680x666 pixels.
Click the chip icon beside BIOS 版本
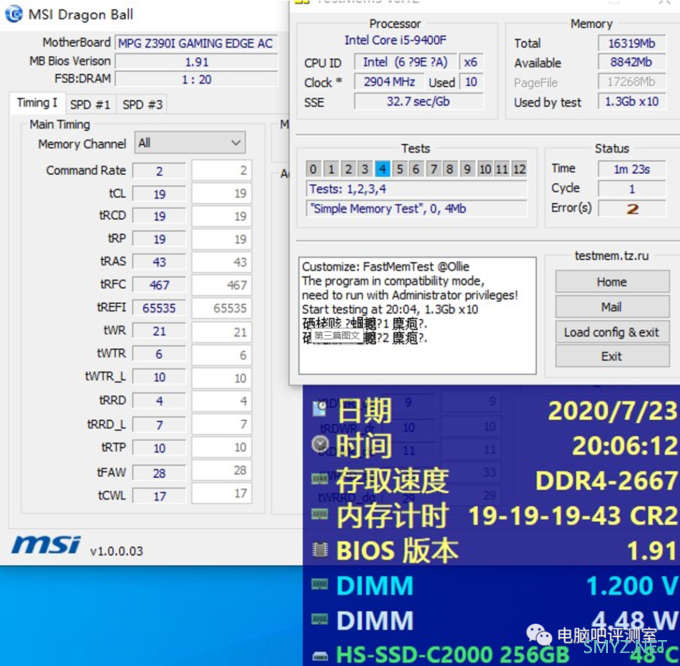[x=320, y=550]
